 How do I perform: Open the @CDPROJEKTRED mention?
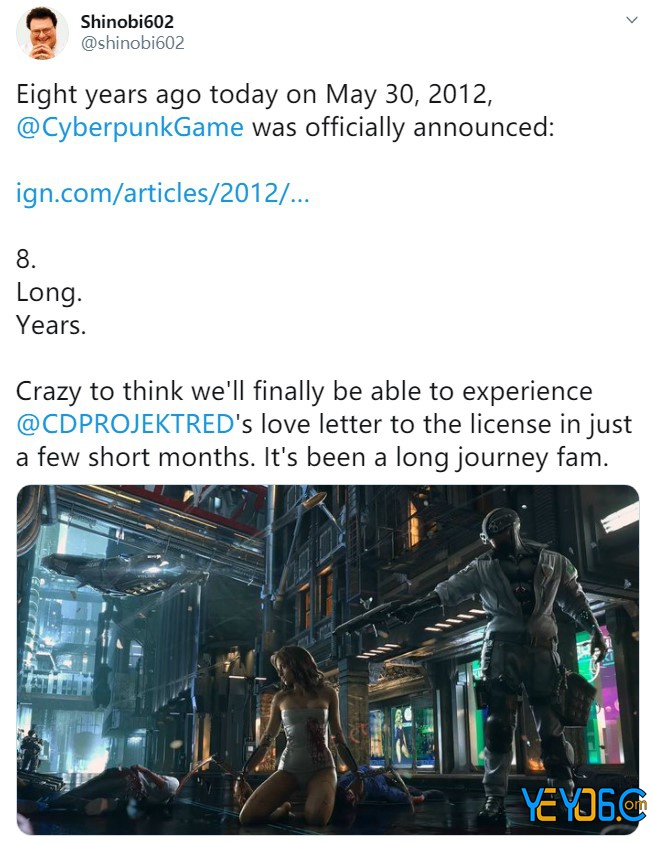coord(125,424)
